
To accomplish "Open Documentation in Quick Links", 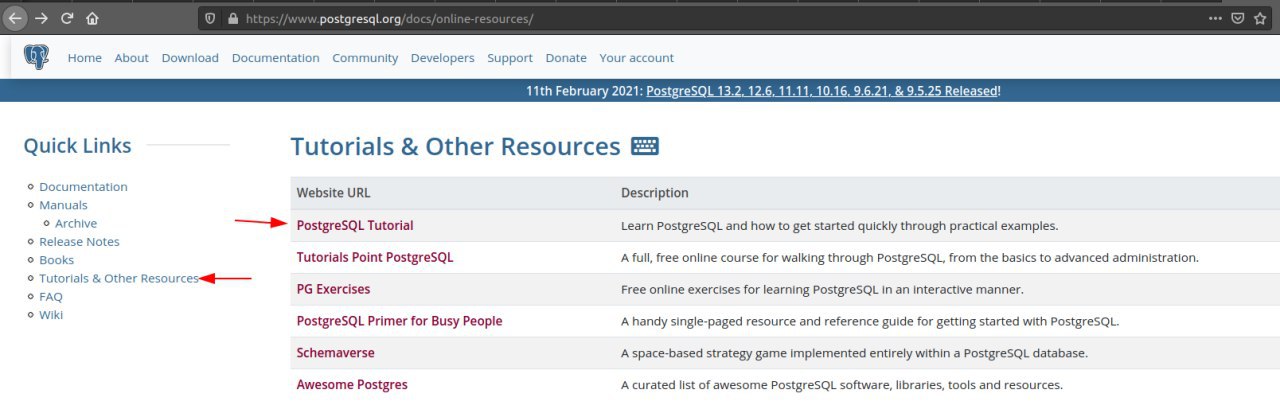I will [x=83, y=187].
